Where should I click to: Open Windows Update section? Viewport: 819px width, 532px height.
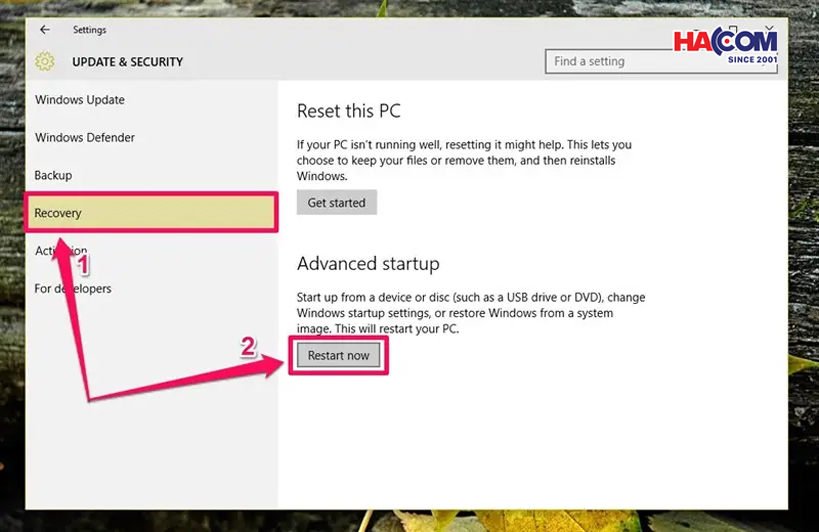point(80,100)
